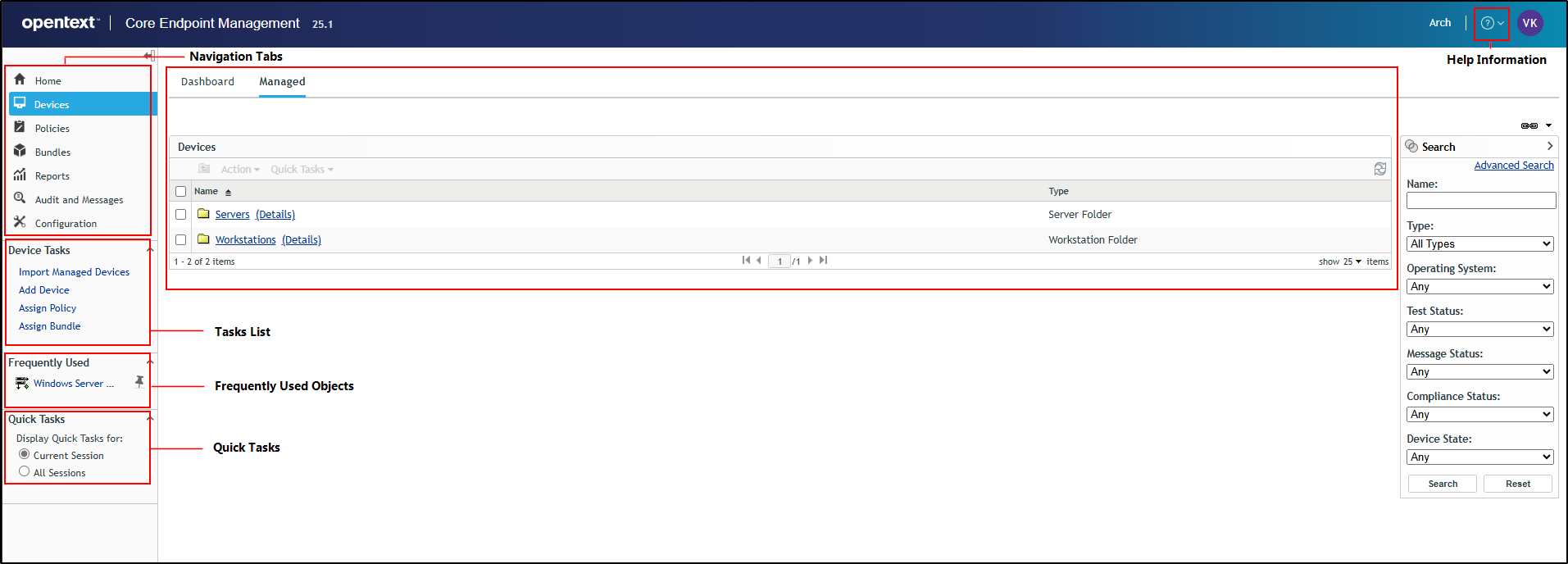Open Details for Servers
This screenshot has height=564, width=1568.
pos(275,214)
